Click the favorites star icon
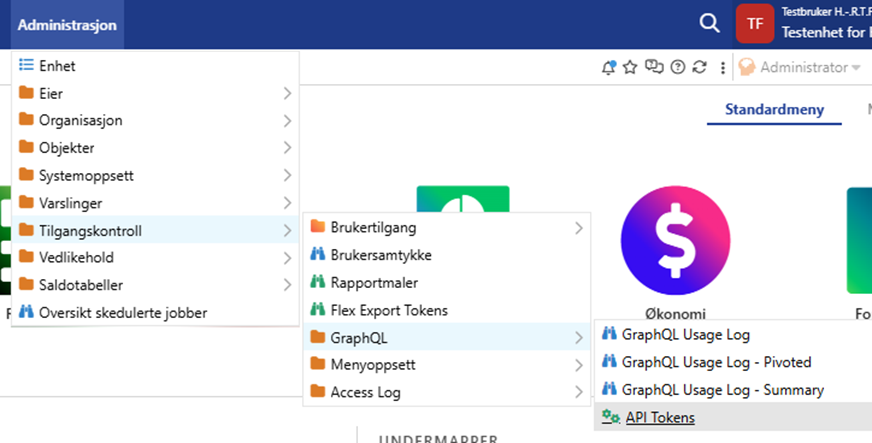This screenshot has width=872, height=443. point(630,68)
